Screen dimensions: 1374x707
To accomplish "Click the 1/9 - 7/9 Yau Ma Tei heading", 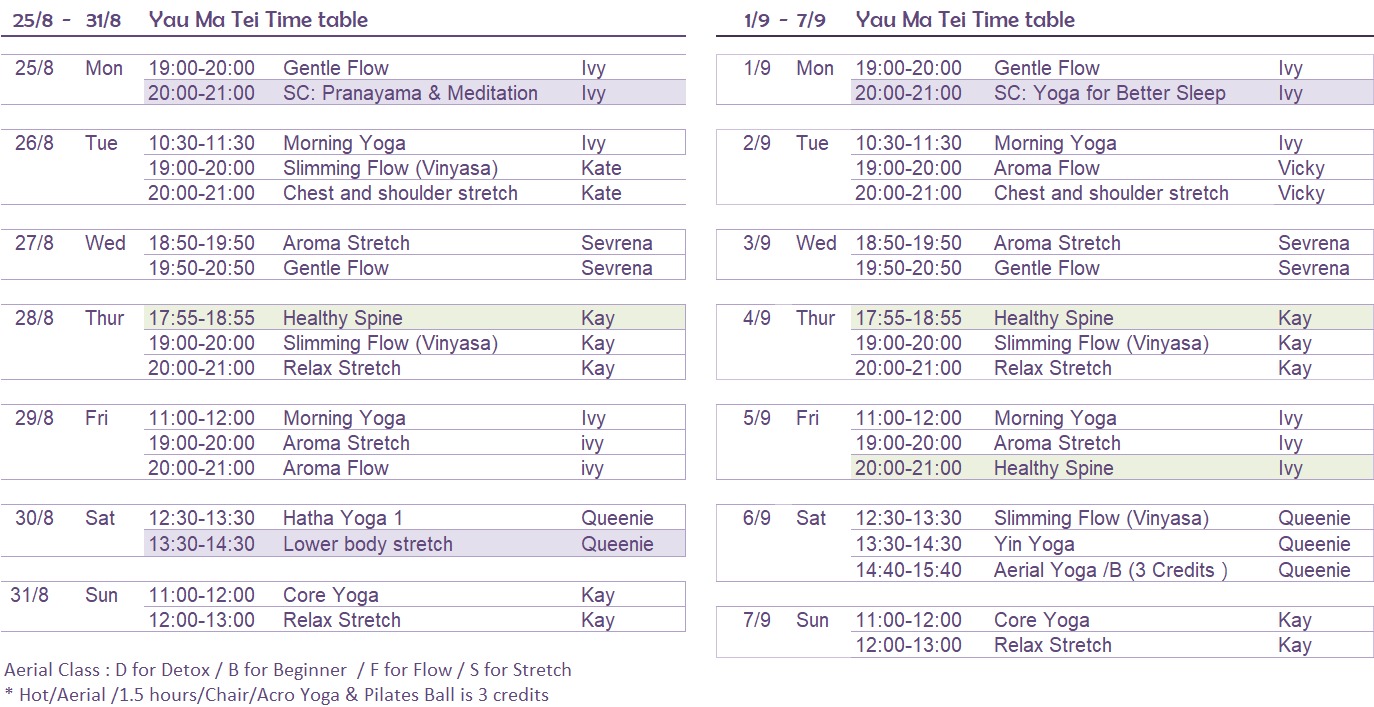I will (x=909, y=19).
